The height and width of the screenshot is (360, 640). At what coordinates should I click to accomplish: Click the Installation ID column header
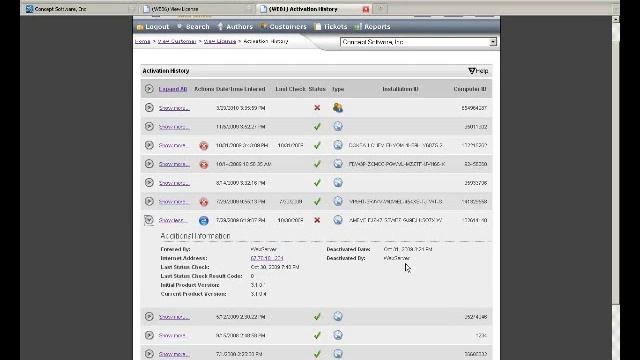tap(400, 89)
